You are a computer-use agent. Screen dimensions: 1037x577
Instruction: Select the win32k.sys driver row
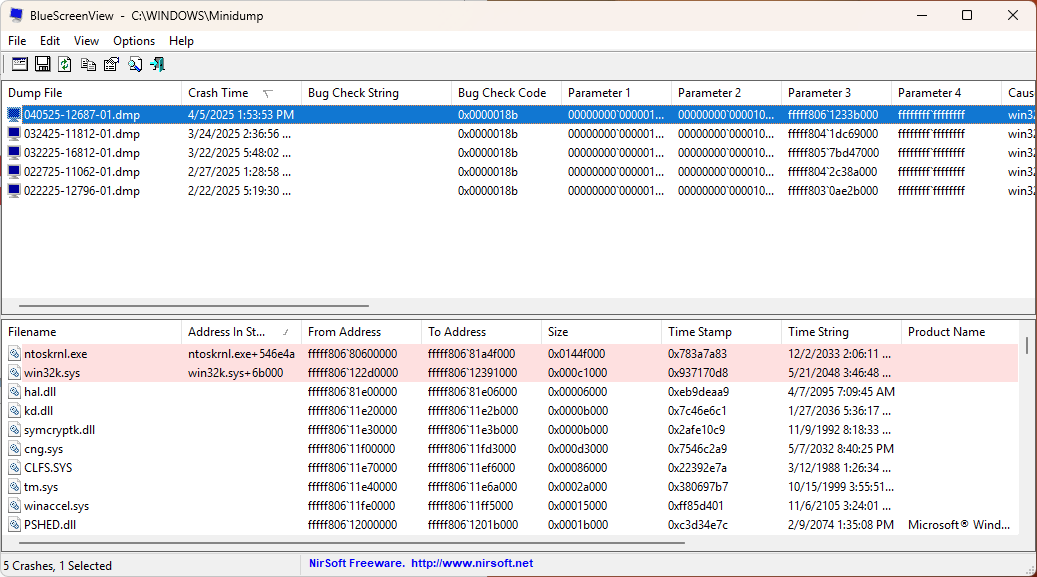pyautogui.click(x=510, y=373)
